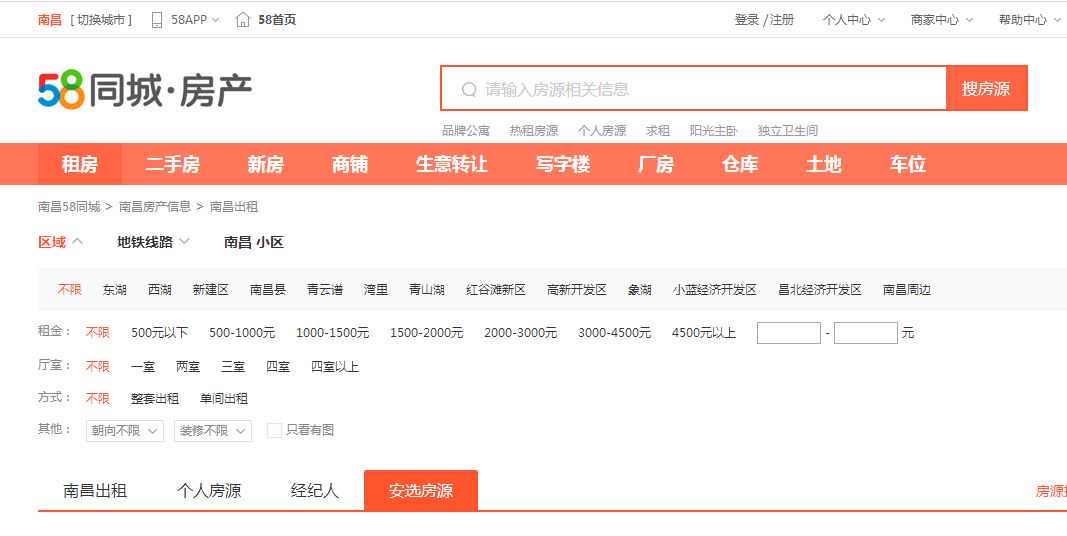Click the magnifier icon in search box
The image size is (1067, 536).
point(469,90)
